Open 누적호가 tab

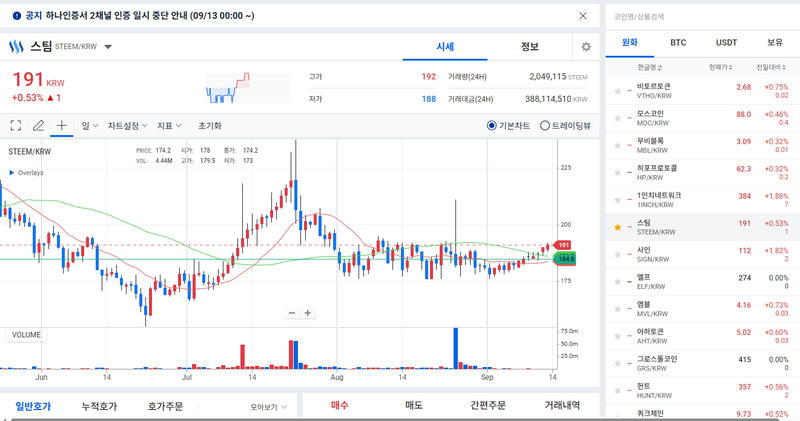click(x=99, y=407)
